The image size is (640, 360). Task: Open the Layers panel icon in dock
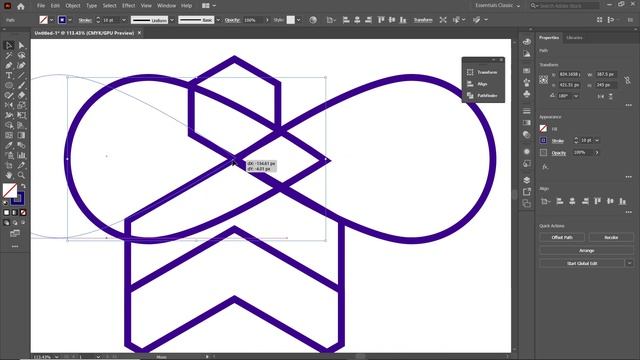pos(527,180)
